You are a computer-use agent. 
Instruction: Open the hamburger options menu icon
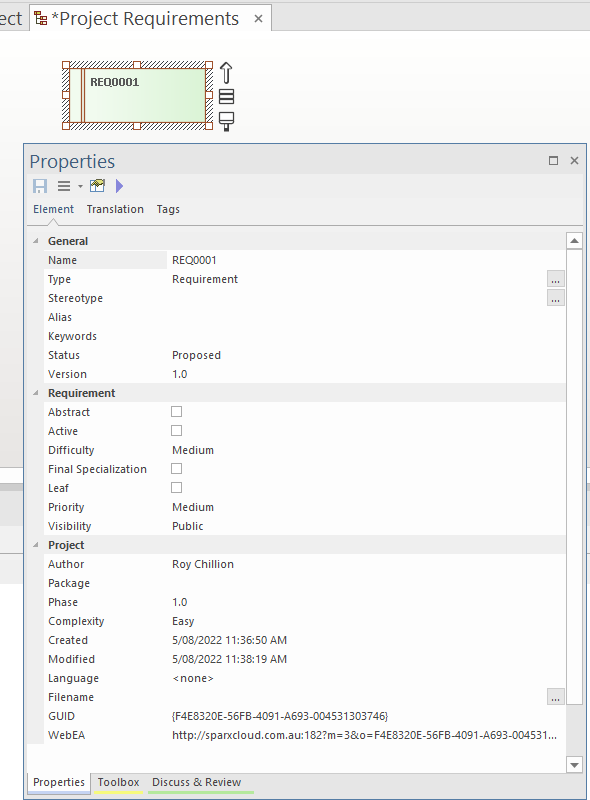point(64,186)
